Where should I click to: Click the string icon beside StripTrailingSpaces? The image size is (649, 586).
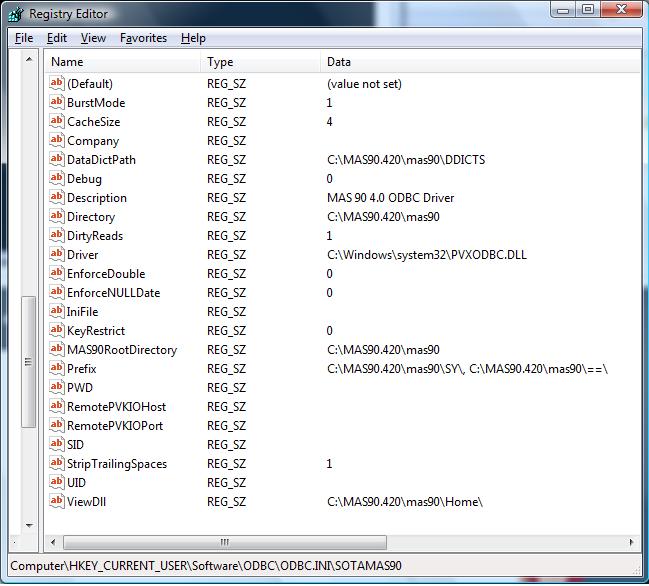(x=57, y=464)
